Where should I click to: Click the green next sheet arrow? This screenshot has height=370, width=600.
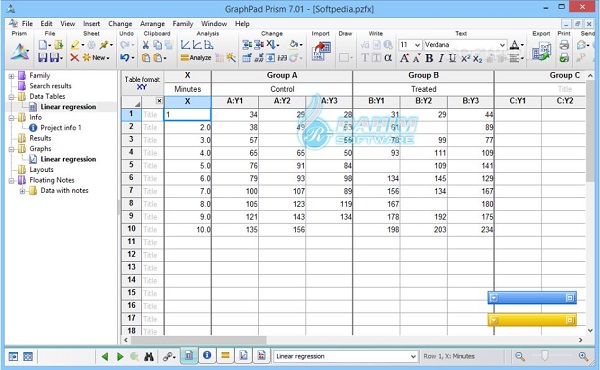120,357
